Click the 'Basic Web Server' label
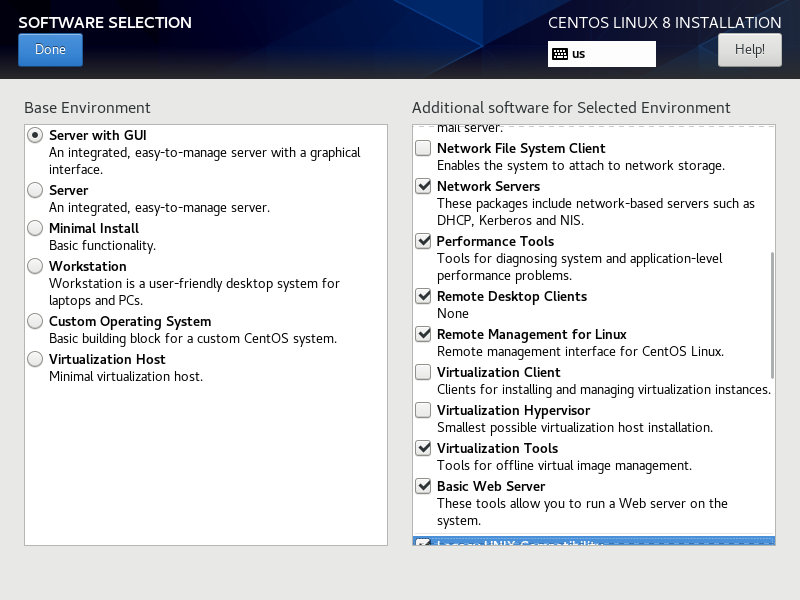Screen dimensions: 800x600 click(x=491, y=486)
